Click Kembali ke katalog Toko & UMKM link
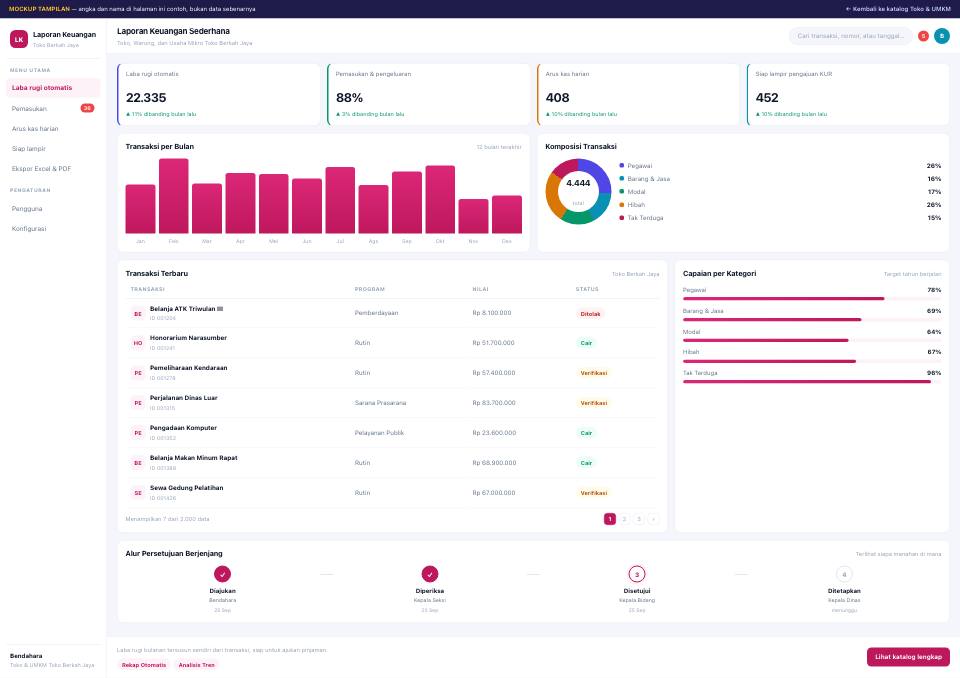Viewport: 960px width, 678px height. coord(898,9)
